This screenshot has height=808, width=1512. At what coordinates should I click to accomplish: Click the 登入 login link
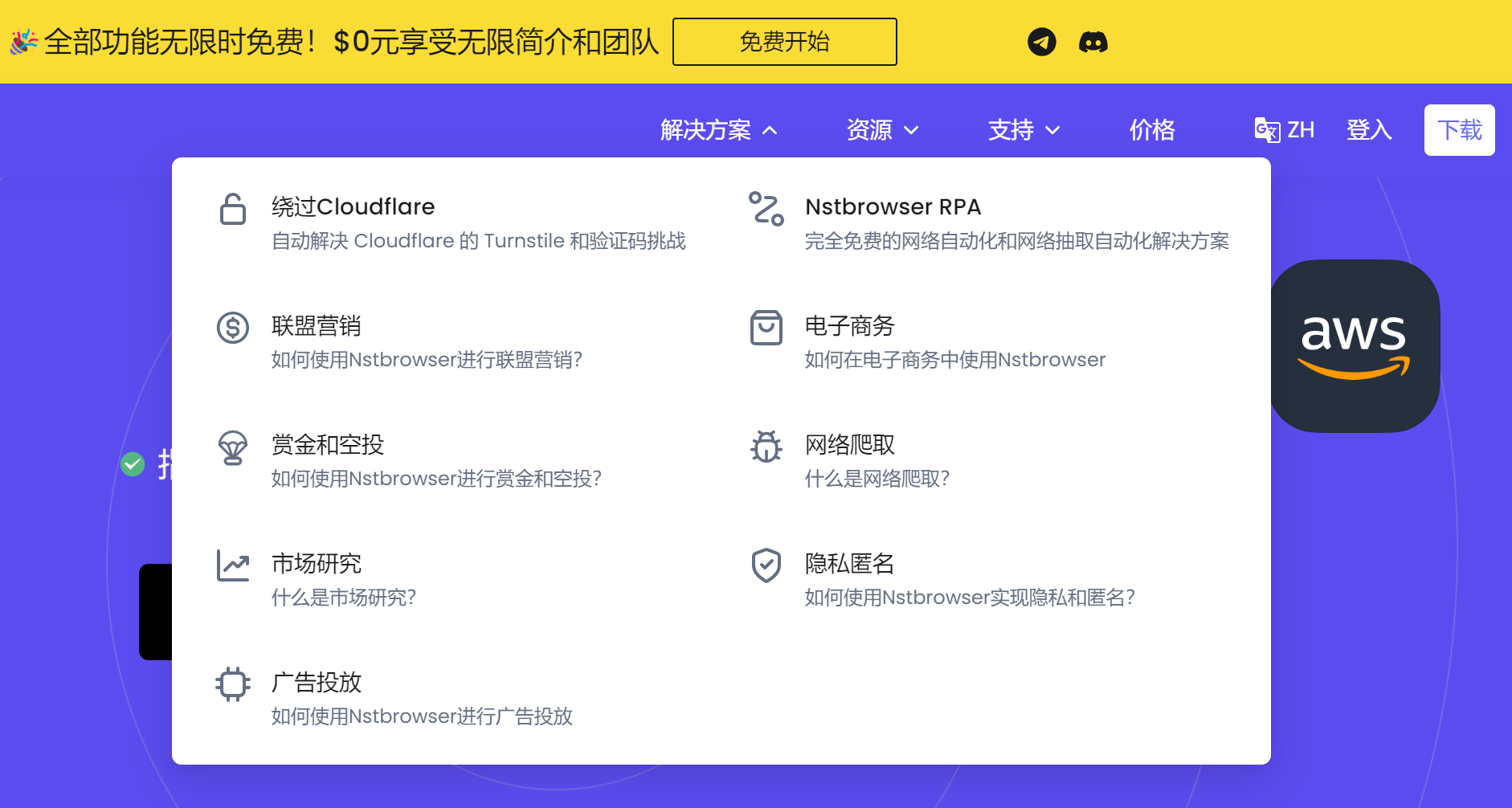[1369, 129]
